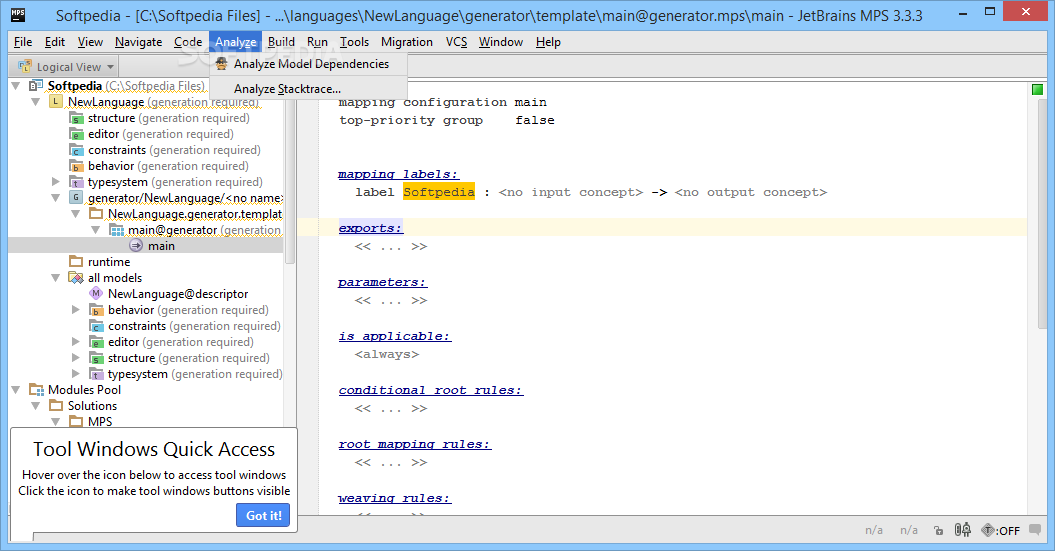This screenshot has height=551, width=1055.
Task: Click the structure aspect icon under NewLanguage
Action: click(x=77, y=118)
